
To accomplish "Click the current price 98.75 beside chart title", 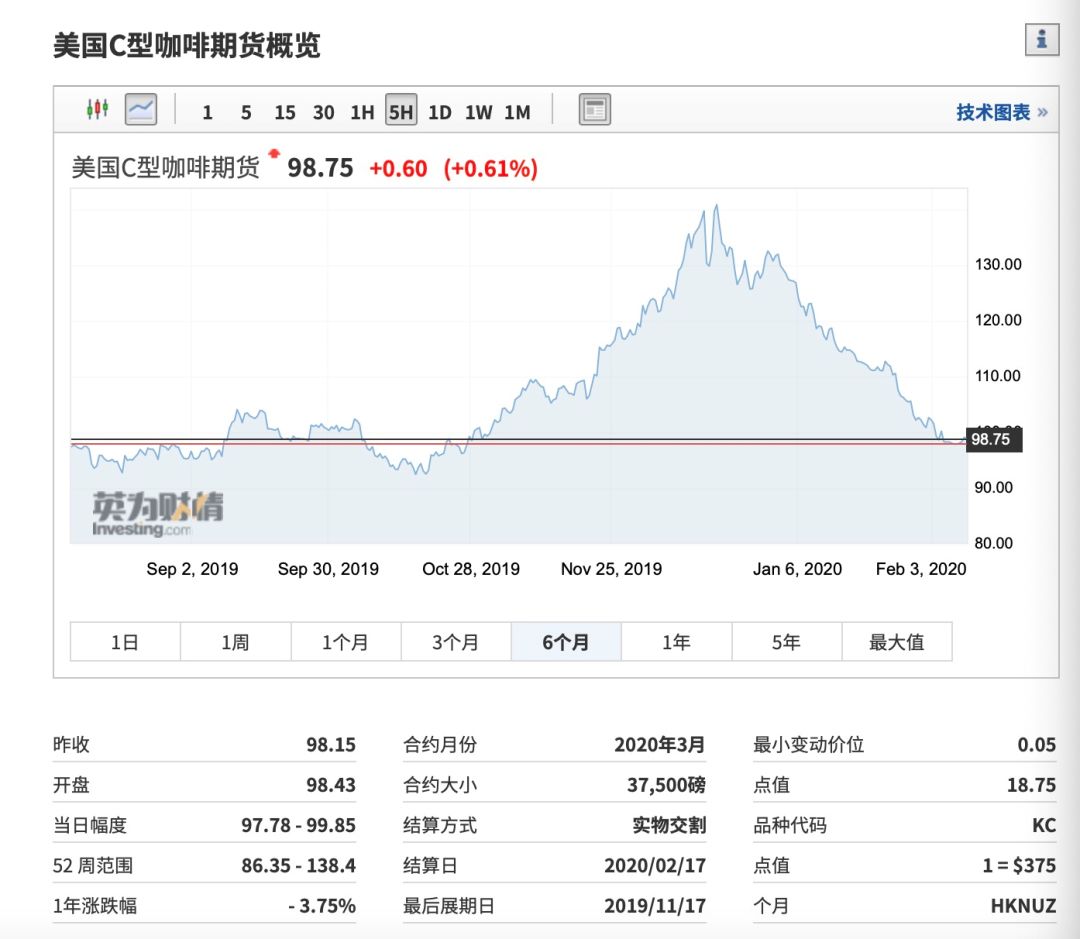I will [320, 167].
